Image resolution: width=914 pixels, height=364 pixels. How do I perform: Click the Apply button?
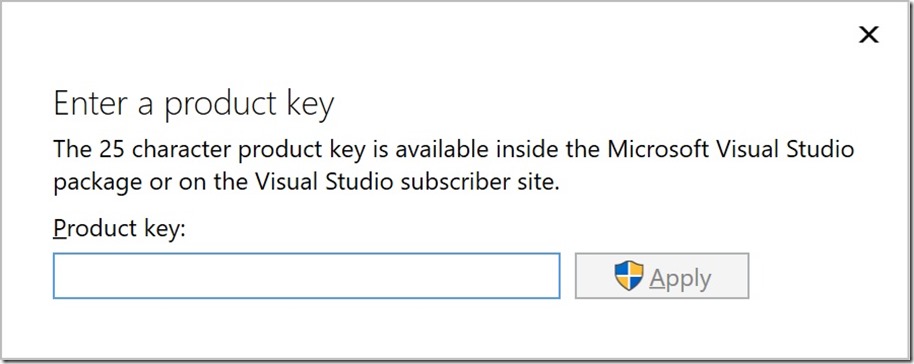click(662, 276)
